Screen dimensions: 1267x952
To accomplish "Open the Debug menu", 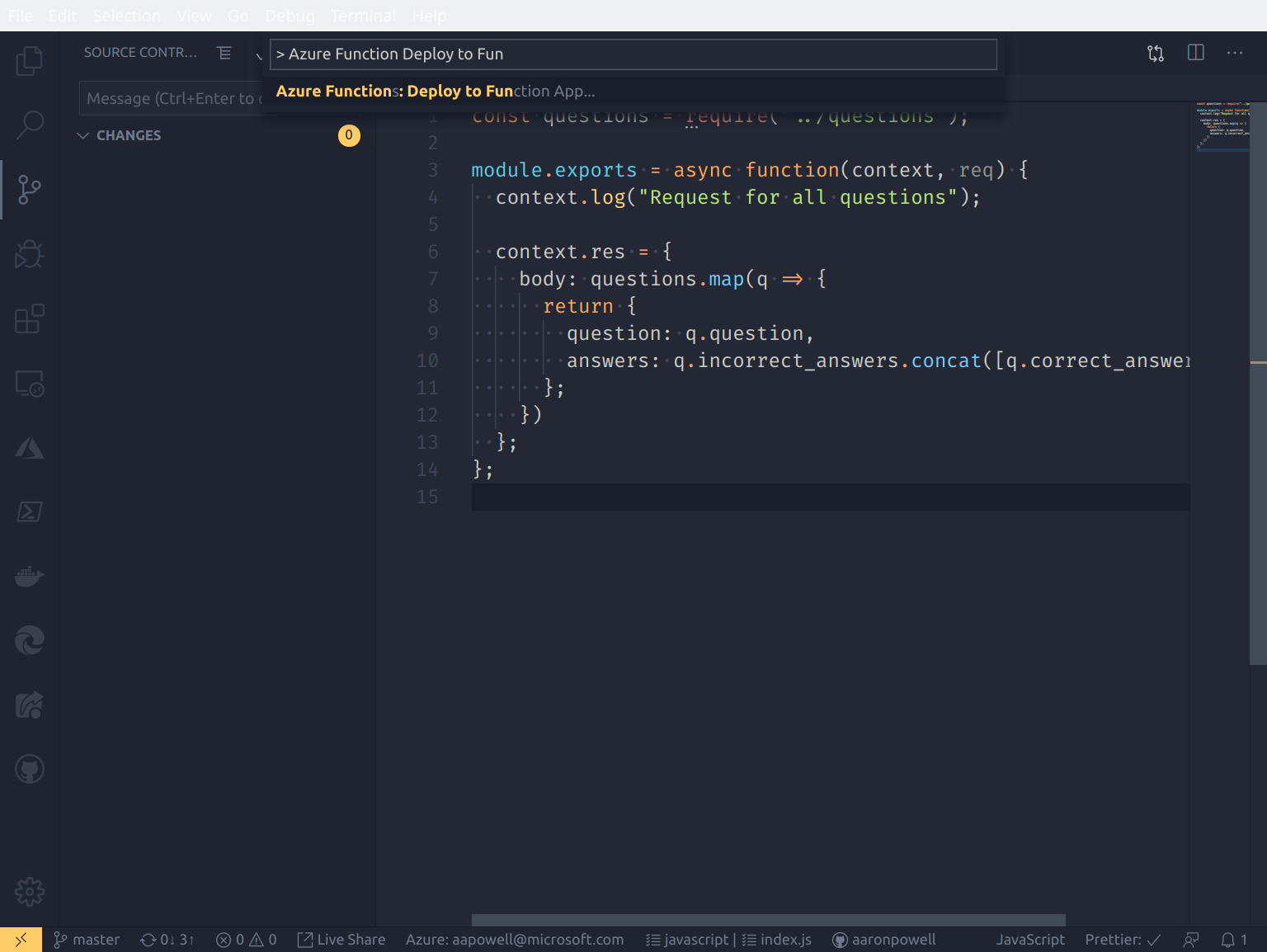I will click(290, 16).
